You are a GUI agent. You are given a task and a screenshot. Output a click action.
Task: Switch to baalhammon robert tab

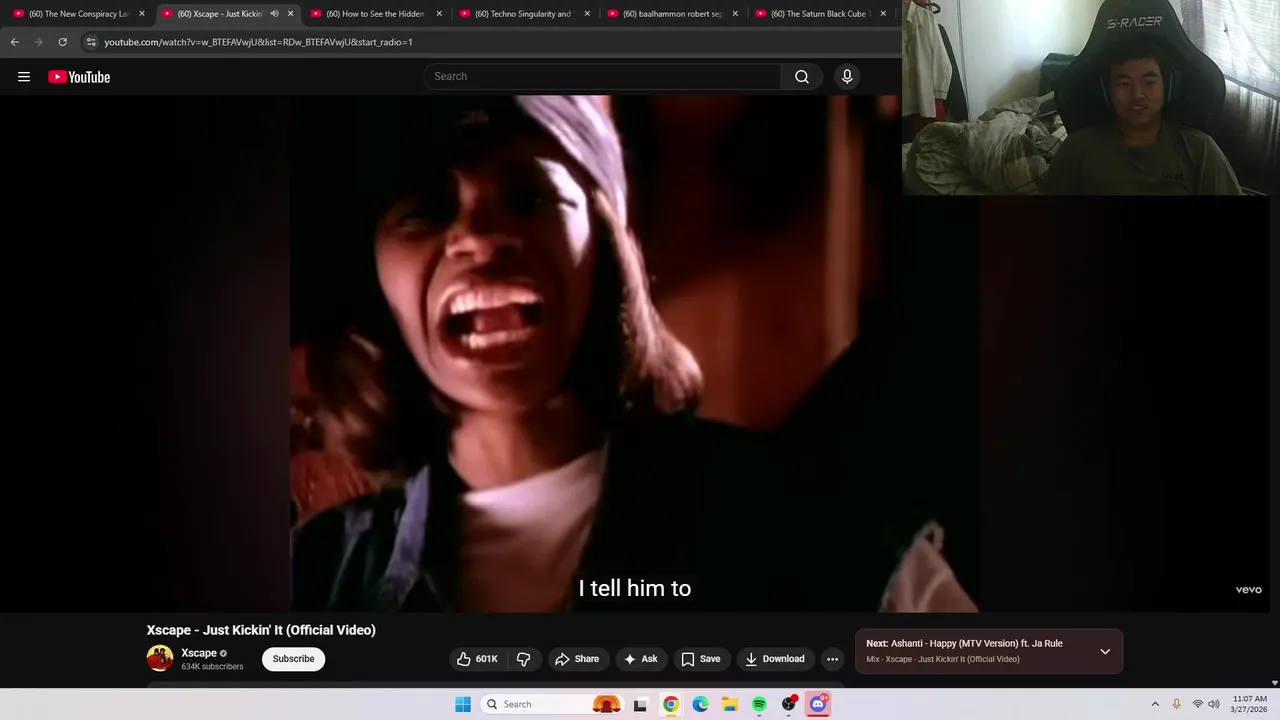pyautogui.click(x=672, y=14)
